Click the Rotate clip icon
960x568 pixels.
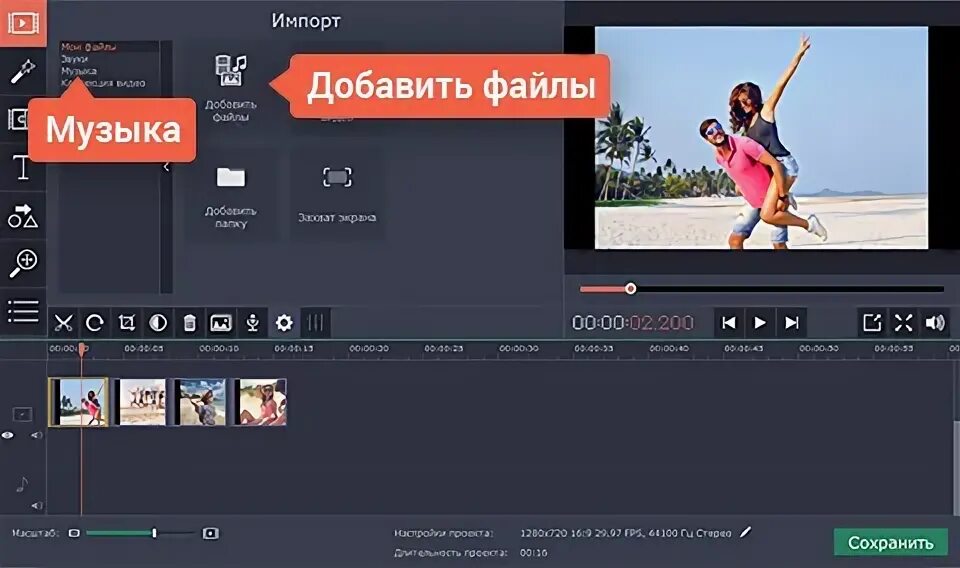pyautogui.click(x=95, y=323)
